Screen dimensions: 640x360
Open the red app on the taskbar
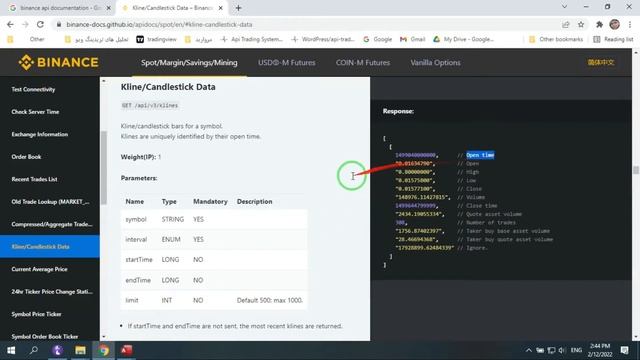126,350
